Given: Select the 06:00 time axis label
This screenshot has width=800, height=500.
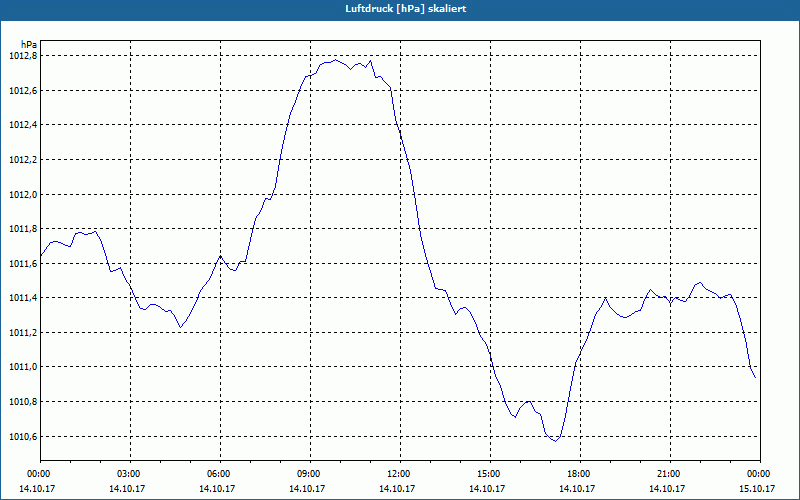Looking at the screenshot, I should tap(217, 474).
